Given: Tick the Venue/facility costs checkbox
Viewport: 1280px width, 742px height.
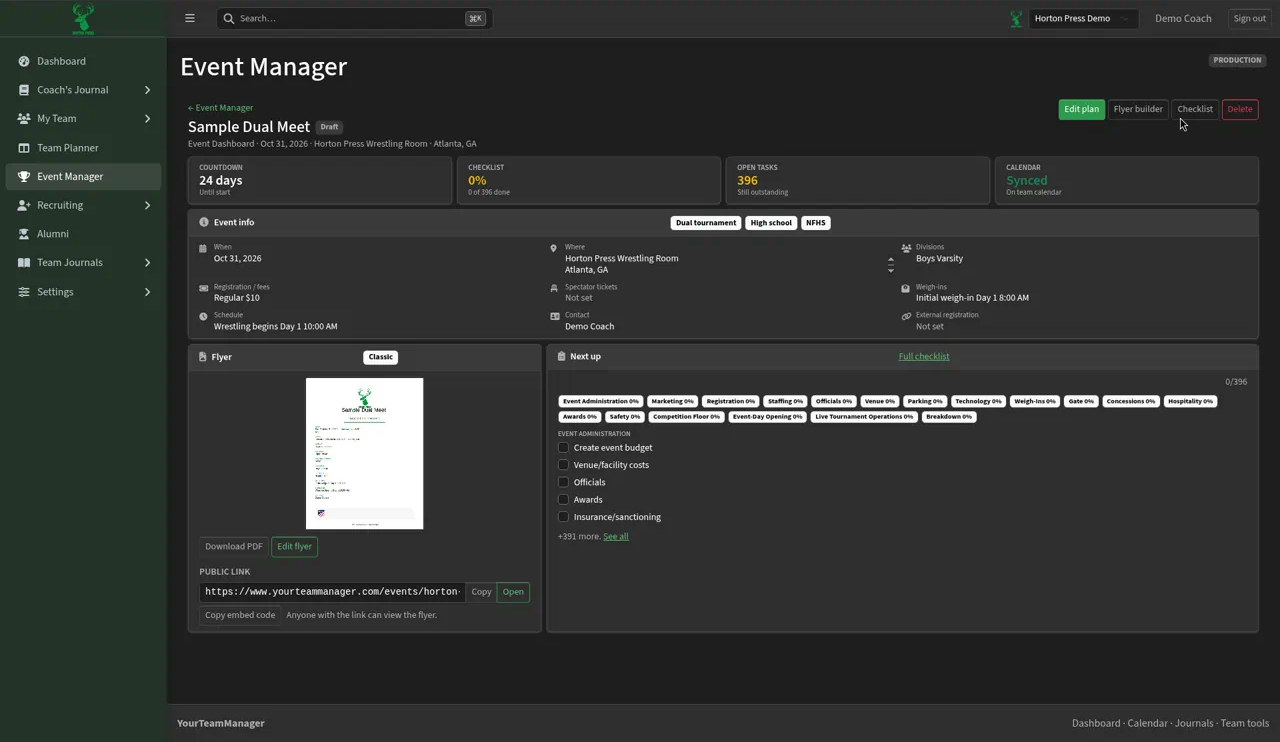Looking at the screenshot, I should coord(563,465).
